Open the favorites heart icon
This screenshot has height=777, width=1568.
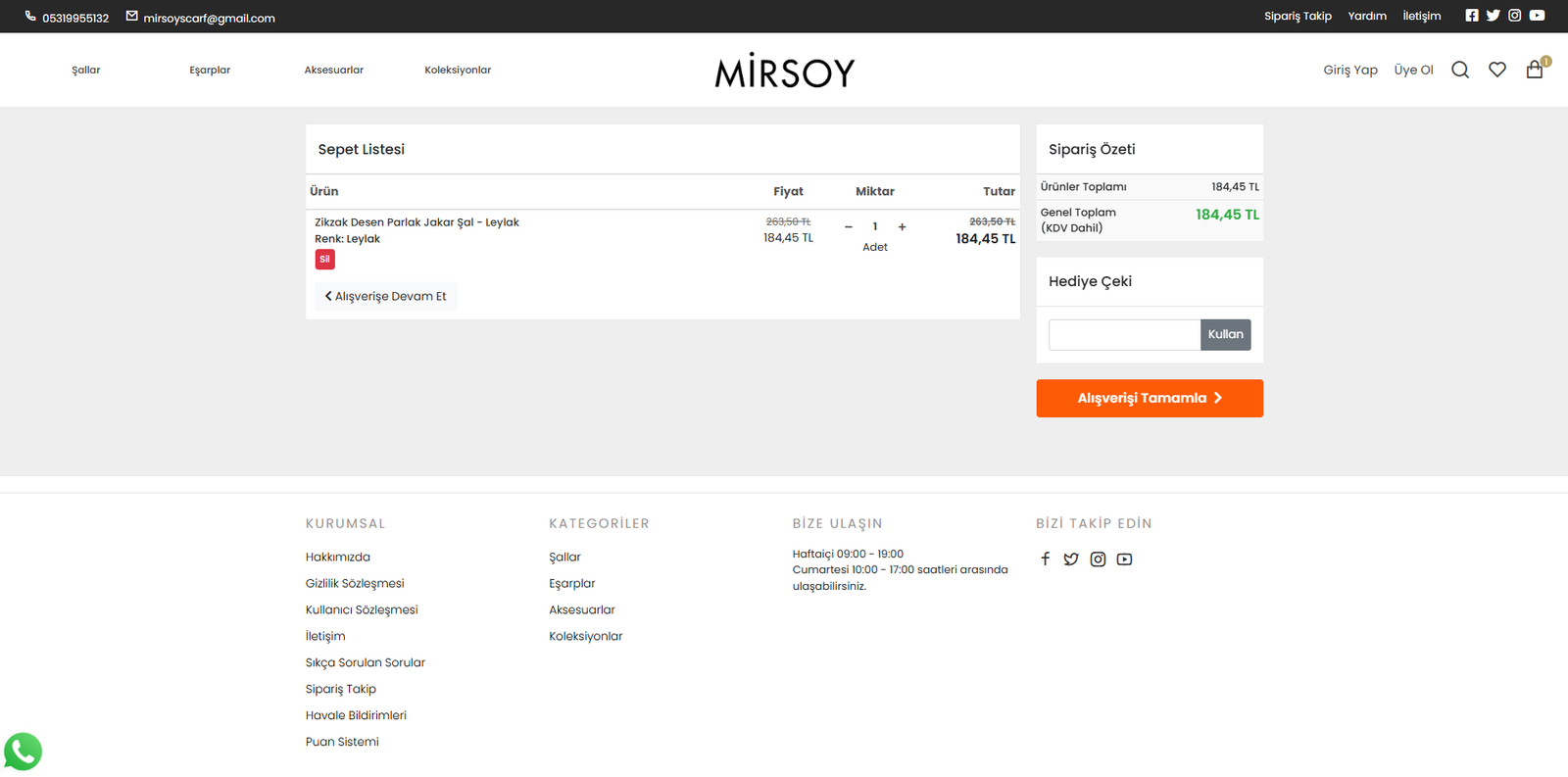pos(1496,70)
